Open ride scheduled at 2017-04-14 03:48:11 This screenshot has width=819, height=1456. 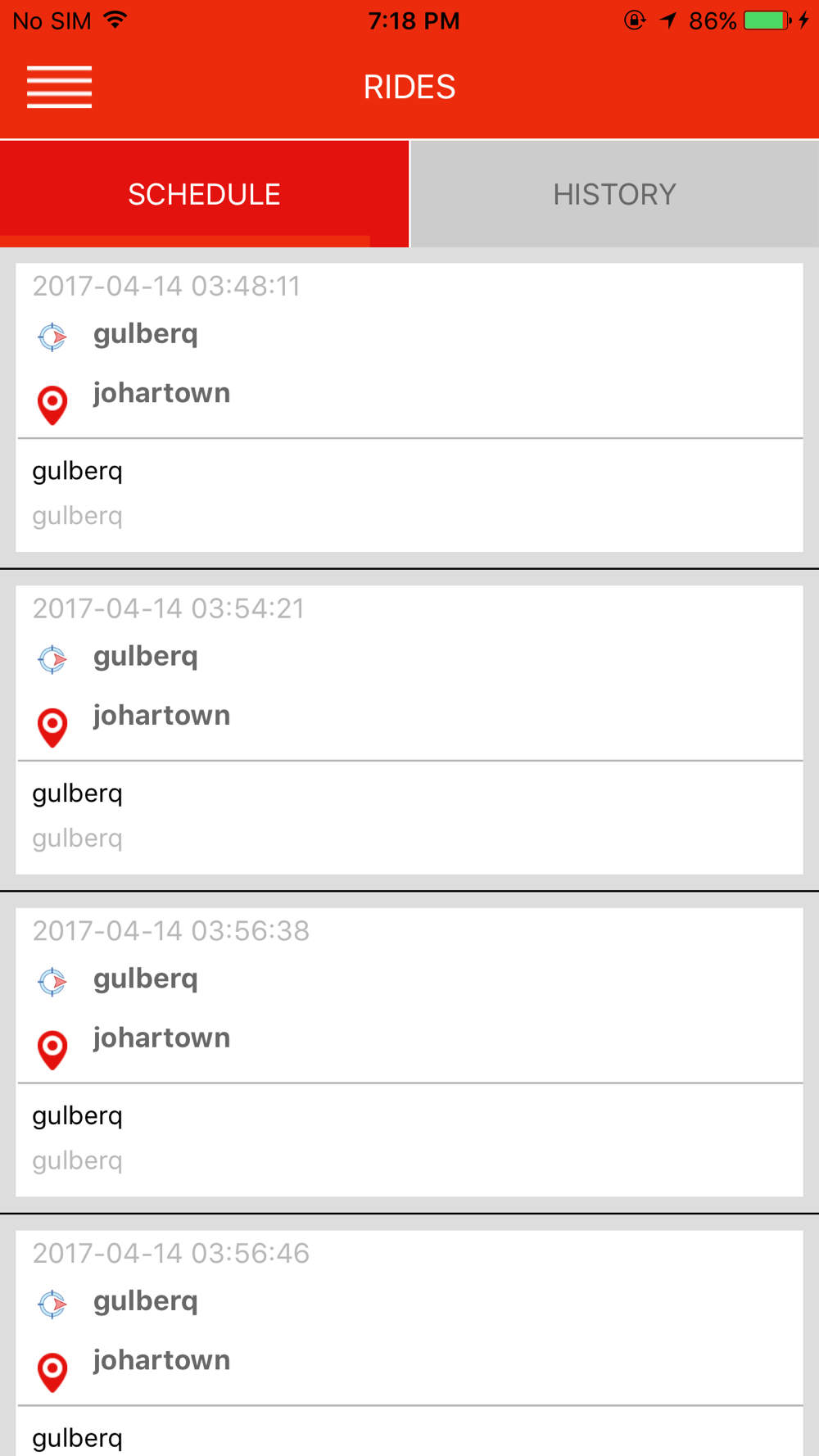(x=409, y=408)
